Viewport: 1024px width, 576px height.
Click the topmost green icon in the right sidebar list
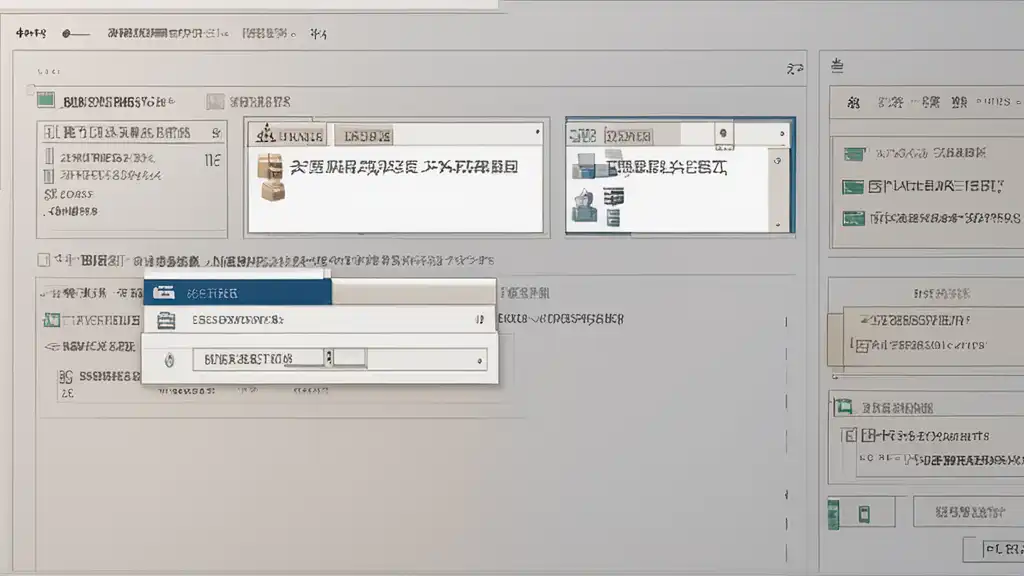tap(854, 154)
